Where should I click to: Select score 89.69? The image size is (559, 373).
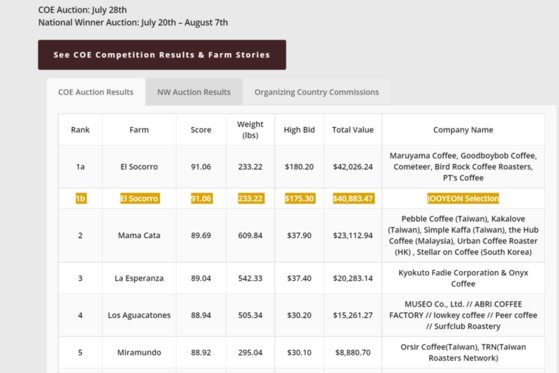[201, 235]
